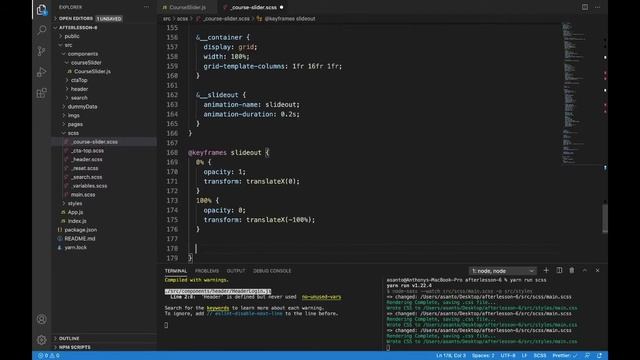This screenshot has width=640, height=360.
Task: Open yarn.lock in the file tree
Action: click(76, 247)
